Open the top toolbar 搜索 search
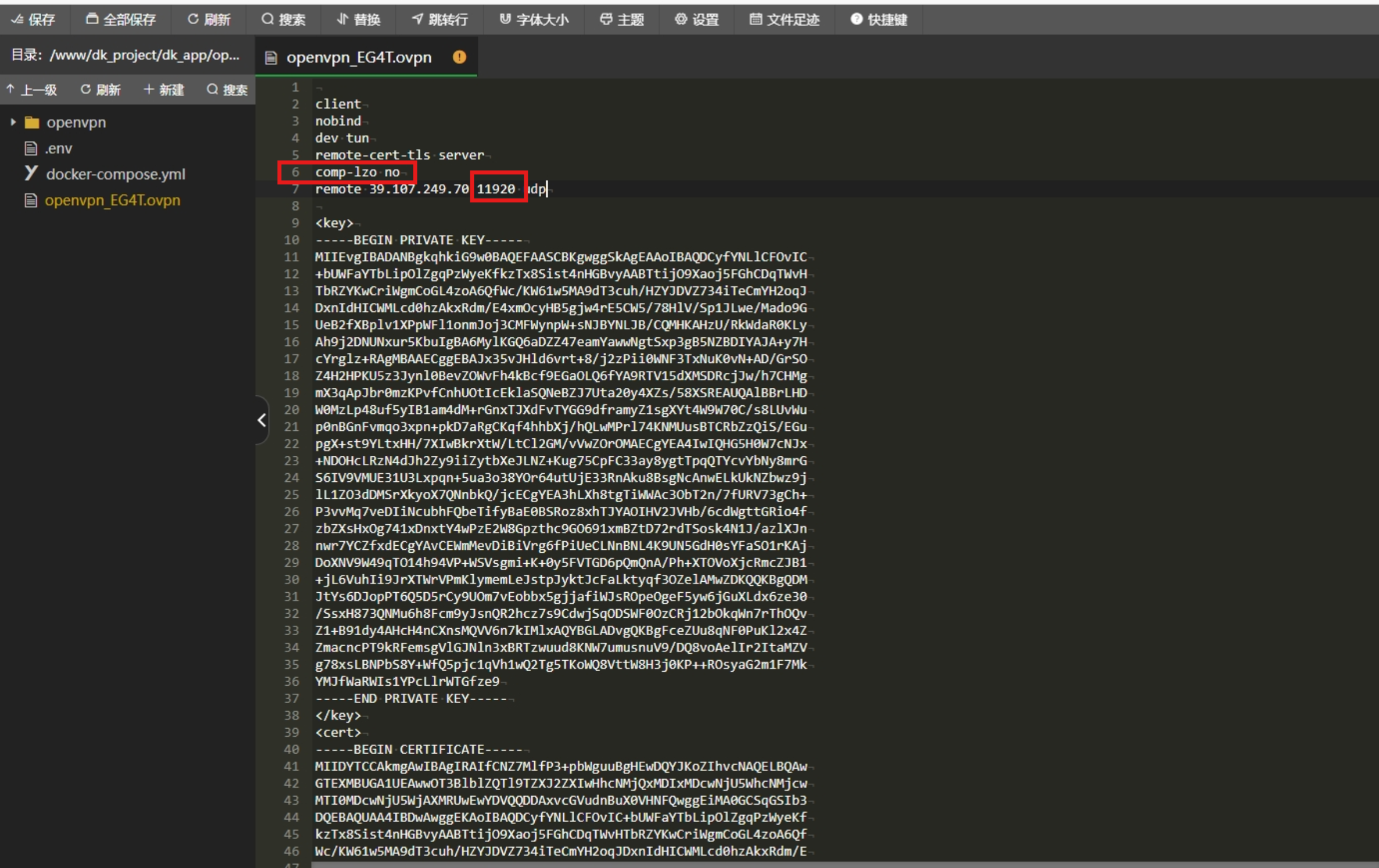The width and height of the screenshot is (1379, 868). tap(283, 20)
